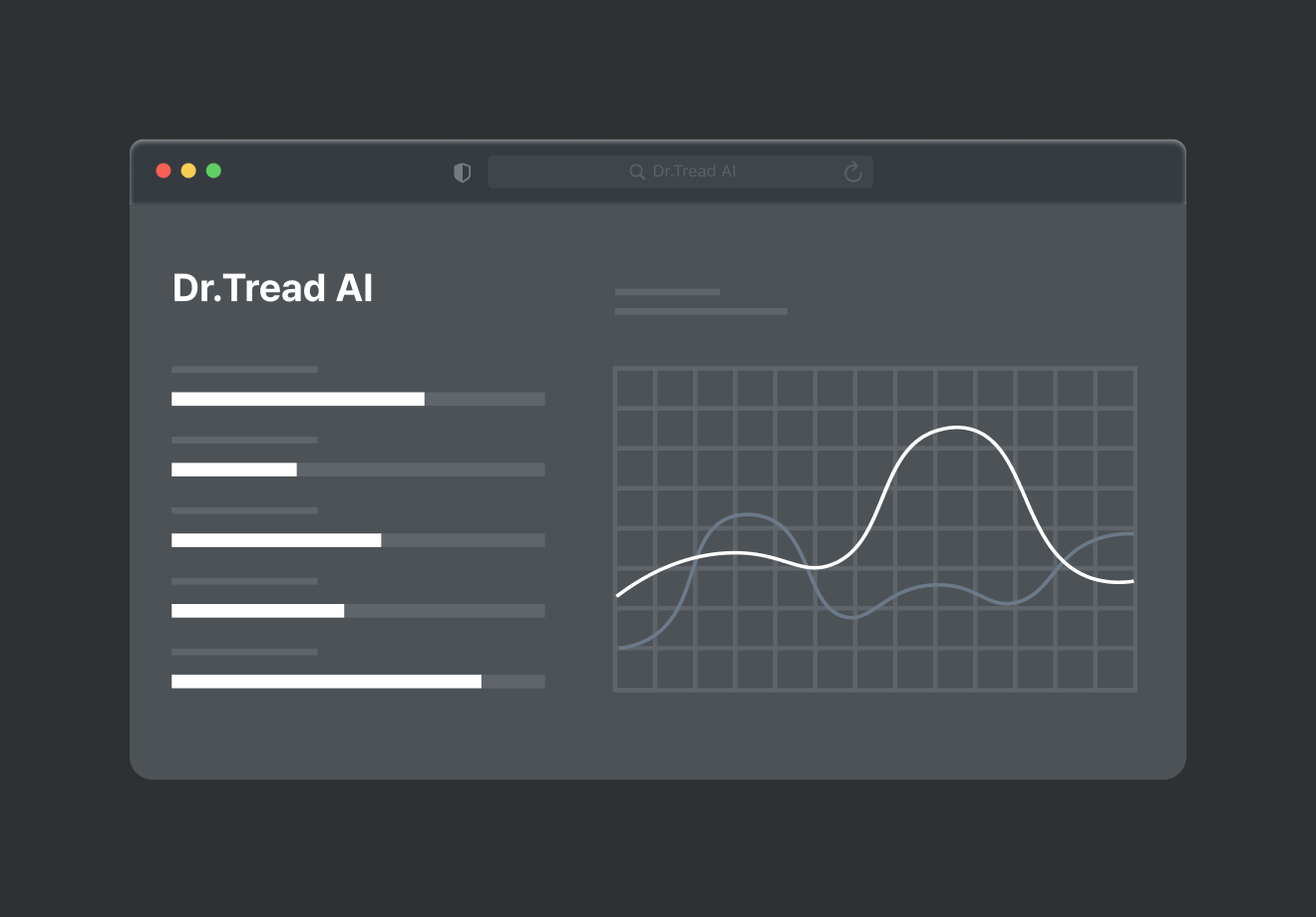Image resolution: width=1316 pixels, height=917 pixels.
Task: Click the reload page icon
Action: click(853, 172)
